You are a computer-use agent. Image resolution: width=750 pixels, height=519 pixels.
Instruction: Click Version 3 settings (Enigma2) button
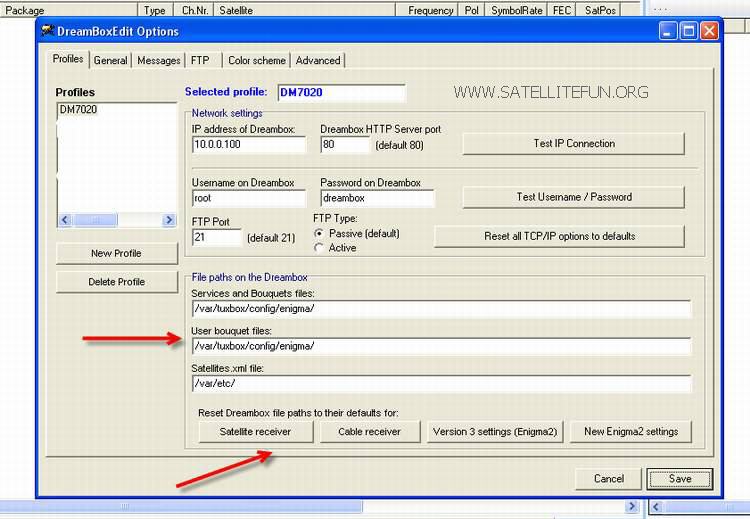click(x=495, y=432)
